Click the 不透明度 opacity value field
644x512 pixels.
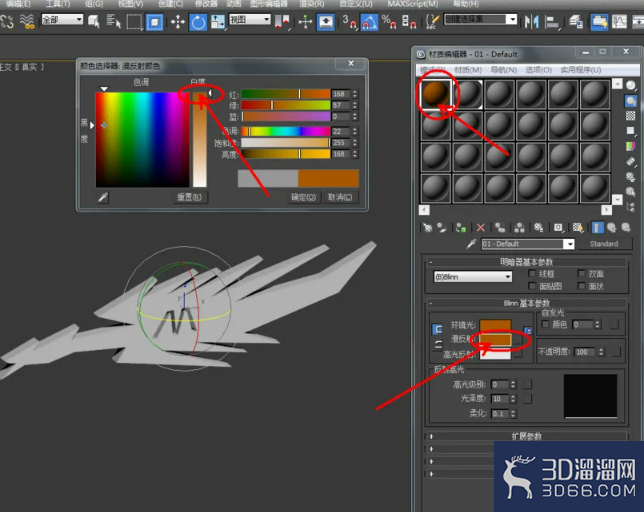coord(584,352)
